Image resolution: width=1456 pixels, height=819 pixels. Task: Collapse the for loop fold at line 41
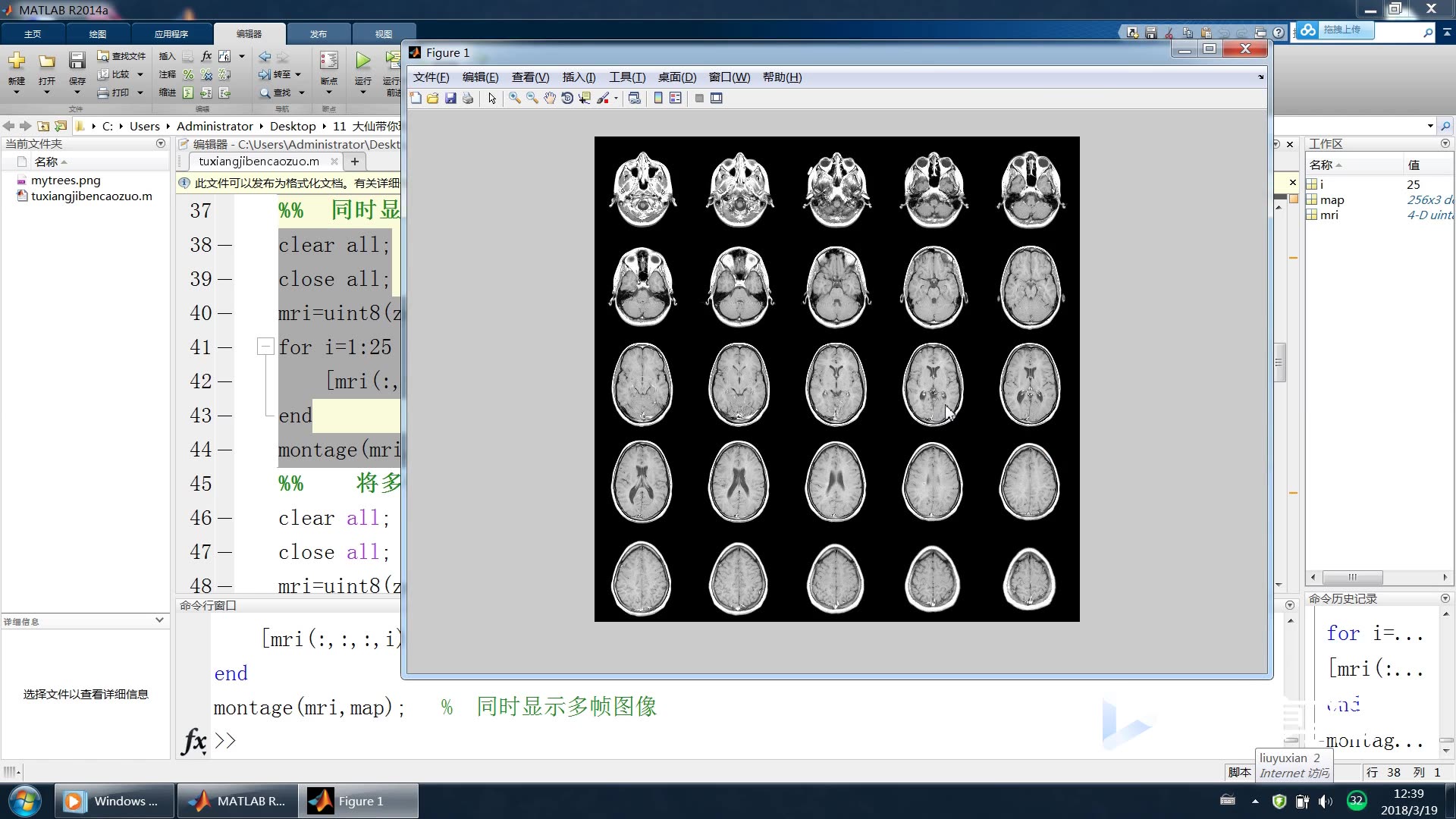point(265,347)
